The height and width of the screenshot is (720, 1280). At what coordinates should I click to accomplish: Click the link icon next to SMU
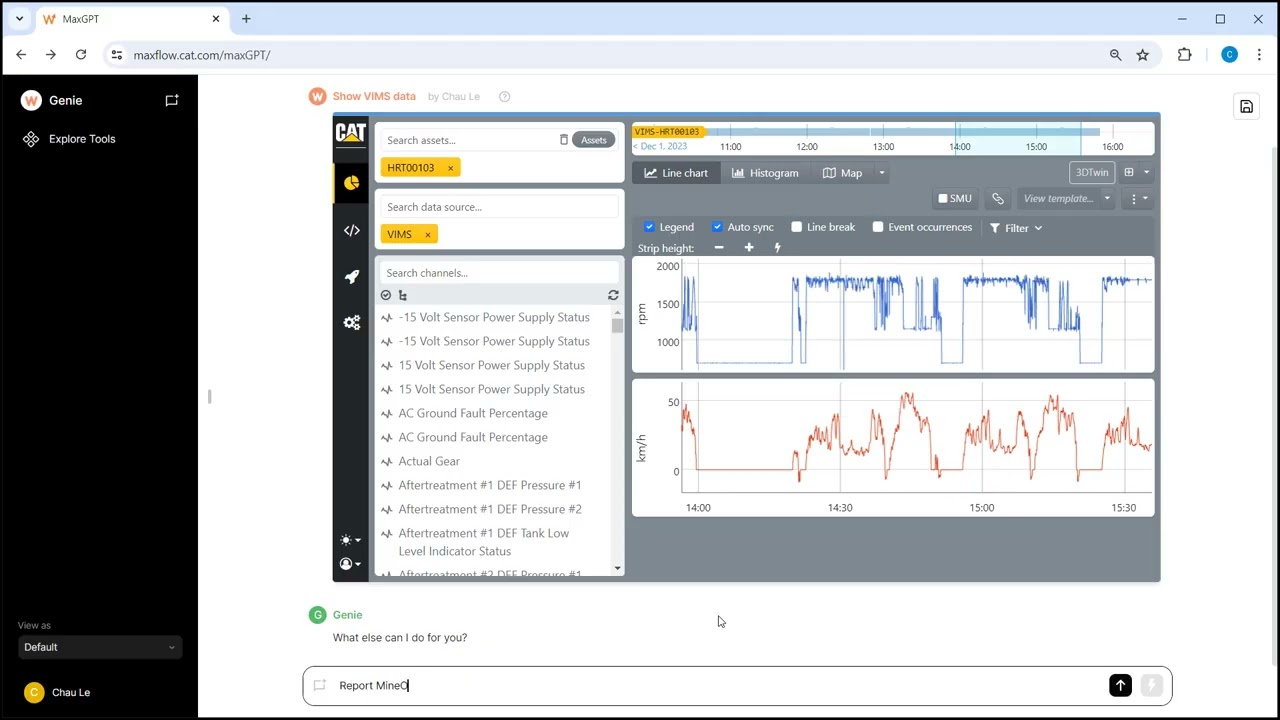[x=997, y=199]
